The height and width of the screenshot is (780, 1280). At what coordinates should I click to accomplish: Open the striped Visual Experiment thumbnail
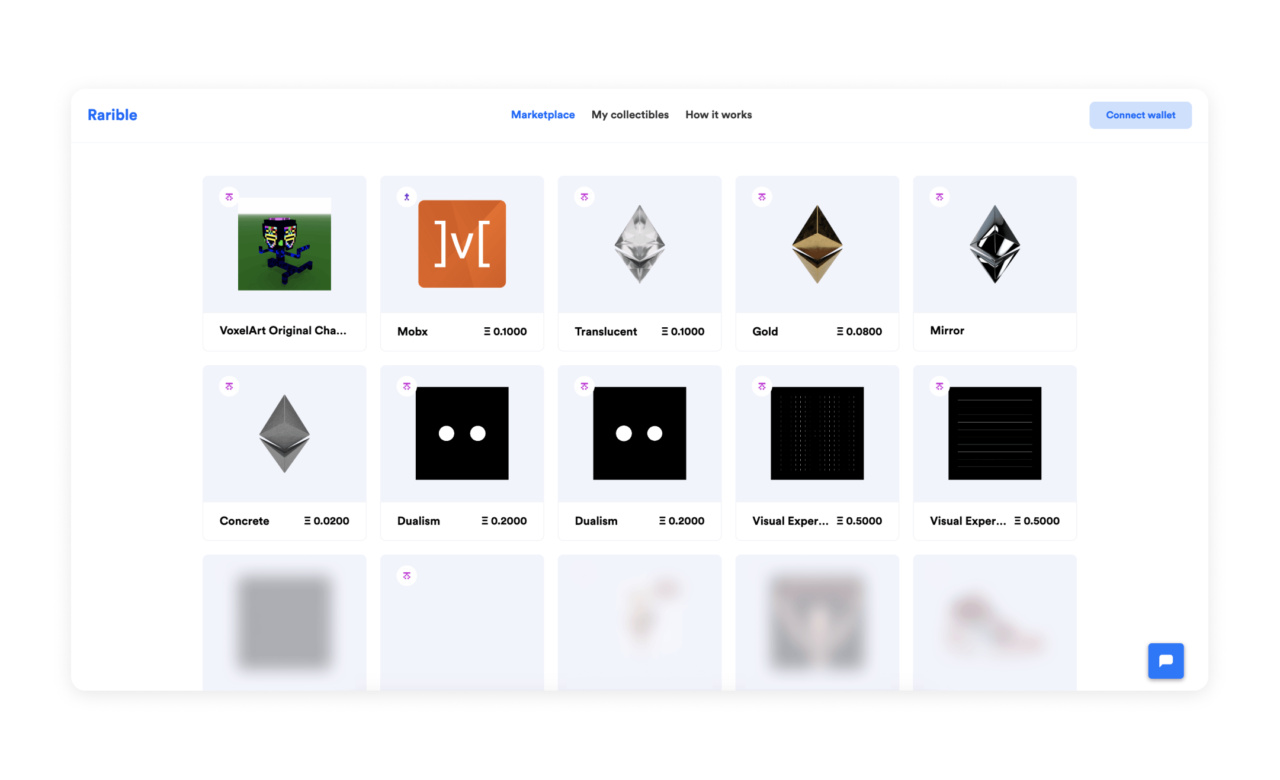pyautogui.click(x=995, y=433)
